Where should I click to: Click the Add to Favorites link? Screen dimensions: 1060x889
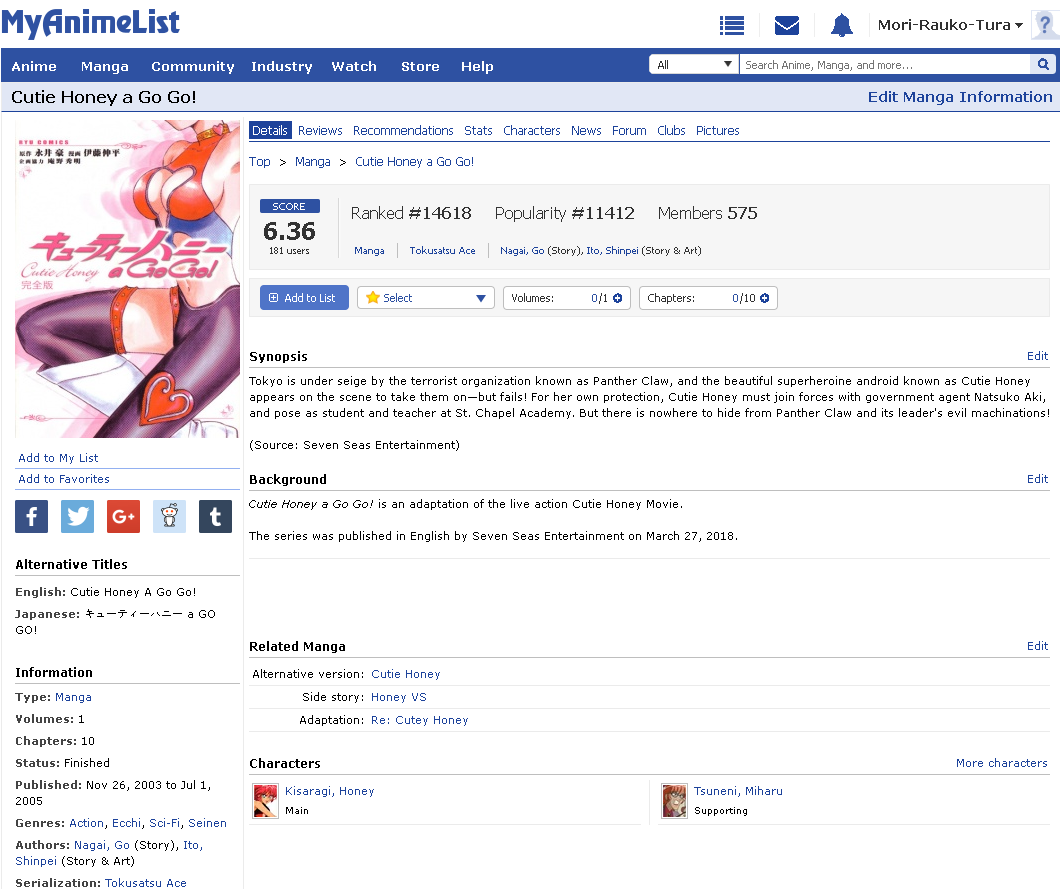tap(64, 479)
